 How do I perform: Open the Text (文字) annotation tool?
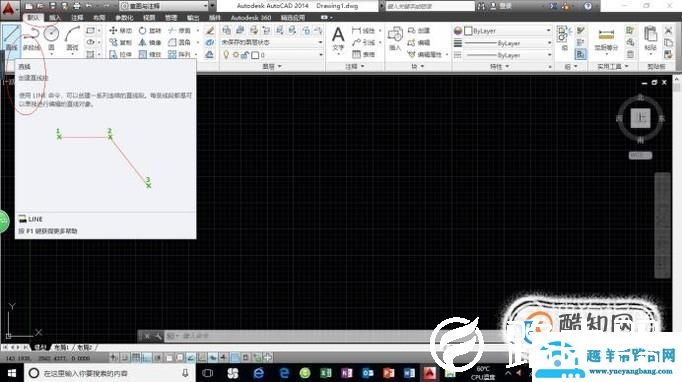point(338,39)
